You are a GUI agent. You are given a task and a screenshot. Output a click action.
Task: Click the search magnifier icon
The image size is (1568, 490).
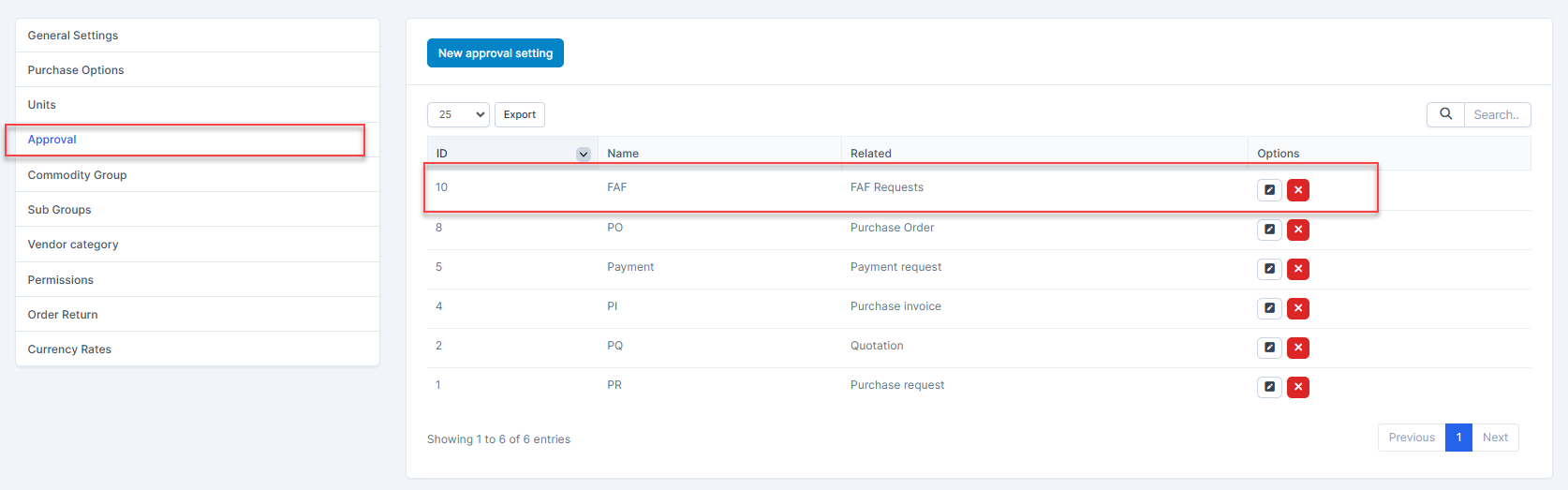1445,114
